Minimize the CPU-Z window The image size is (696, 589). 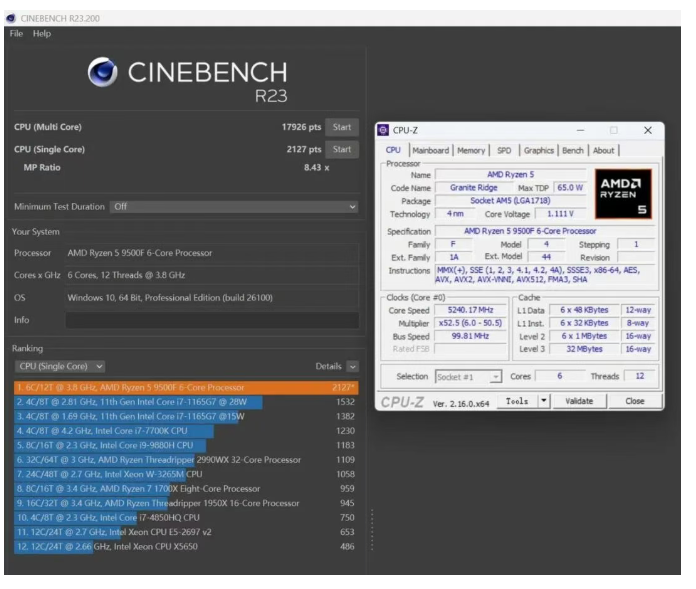[x=580, y=130]
